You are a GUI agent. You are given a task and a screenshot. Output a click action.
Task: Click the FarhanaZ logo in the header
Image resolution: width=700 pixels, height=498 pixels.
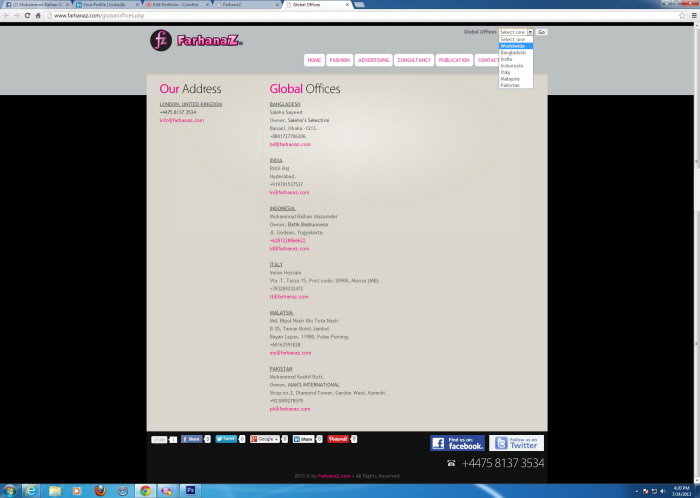pos(196,41)
